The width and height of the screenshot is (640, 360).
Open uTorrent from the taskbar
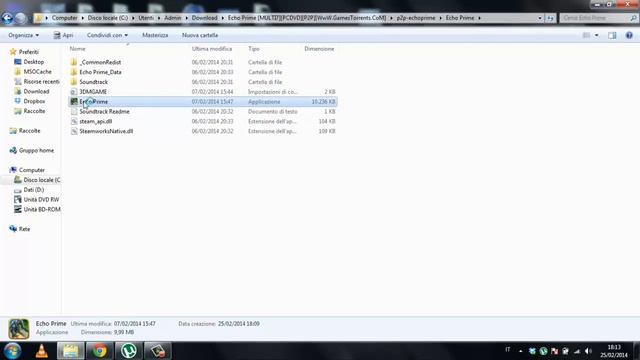[x=129, y=351]
